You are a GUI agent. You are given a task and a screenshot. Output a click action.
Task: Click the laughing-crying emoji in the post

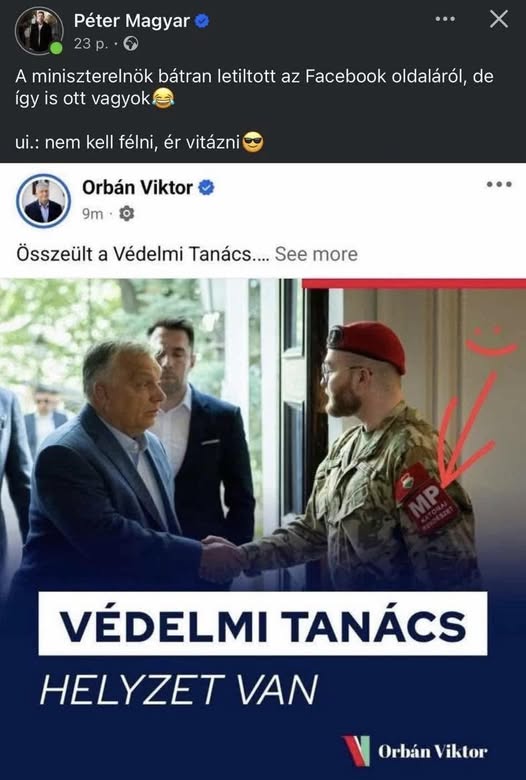point(163,98)
